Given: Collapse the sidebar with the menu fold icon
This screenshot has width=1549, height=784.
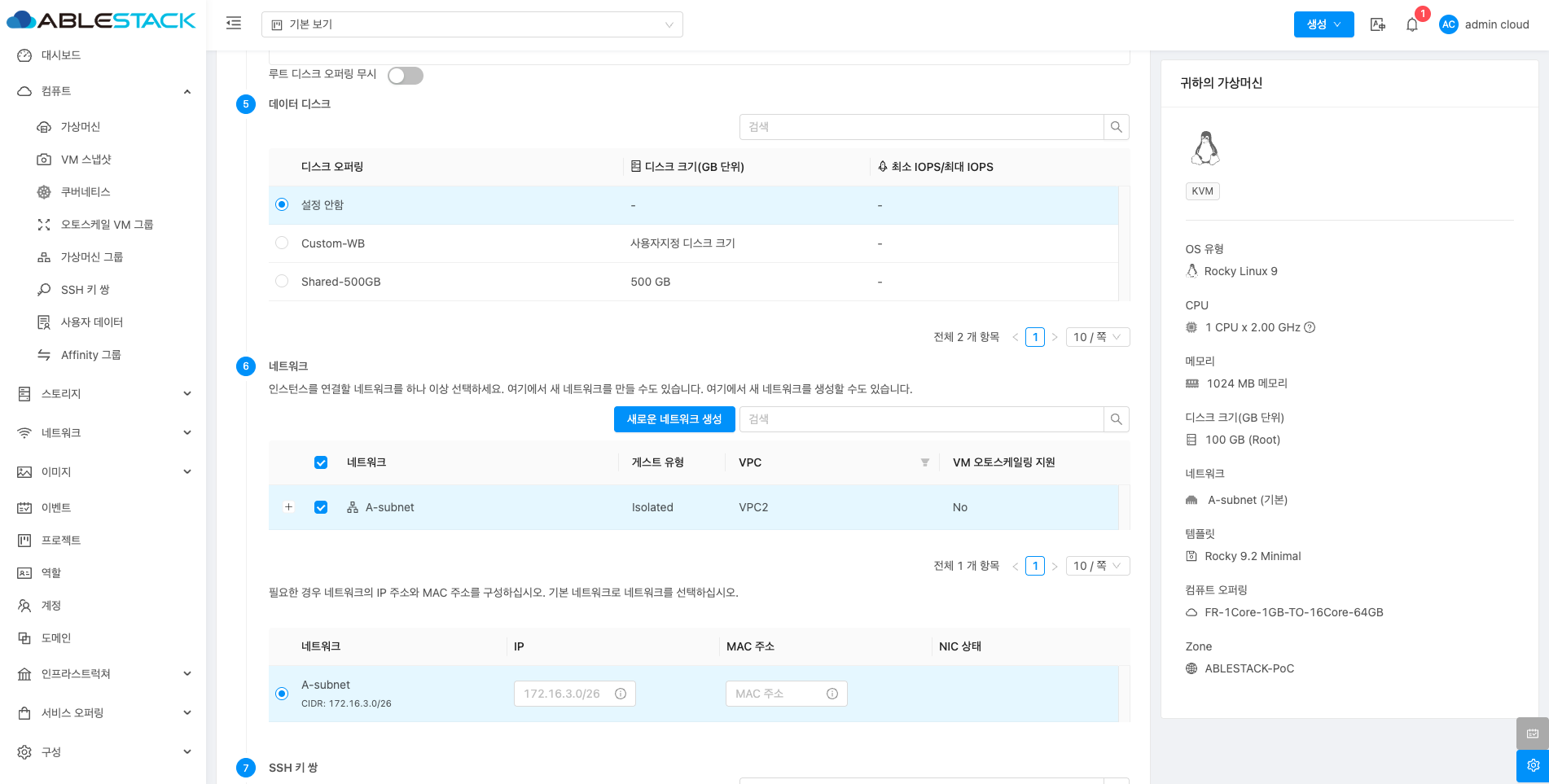Looking at the screenshot, I should [234, 24].
